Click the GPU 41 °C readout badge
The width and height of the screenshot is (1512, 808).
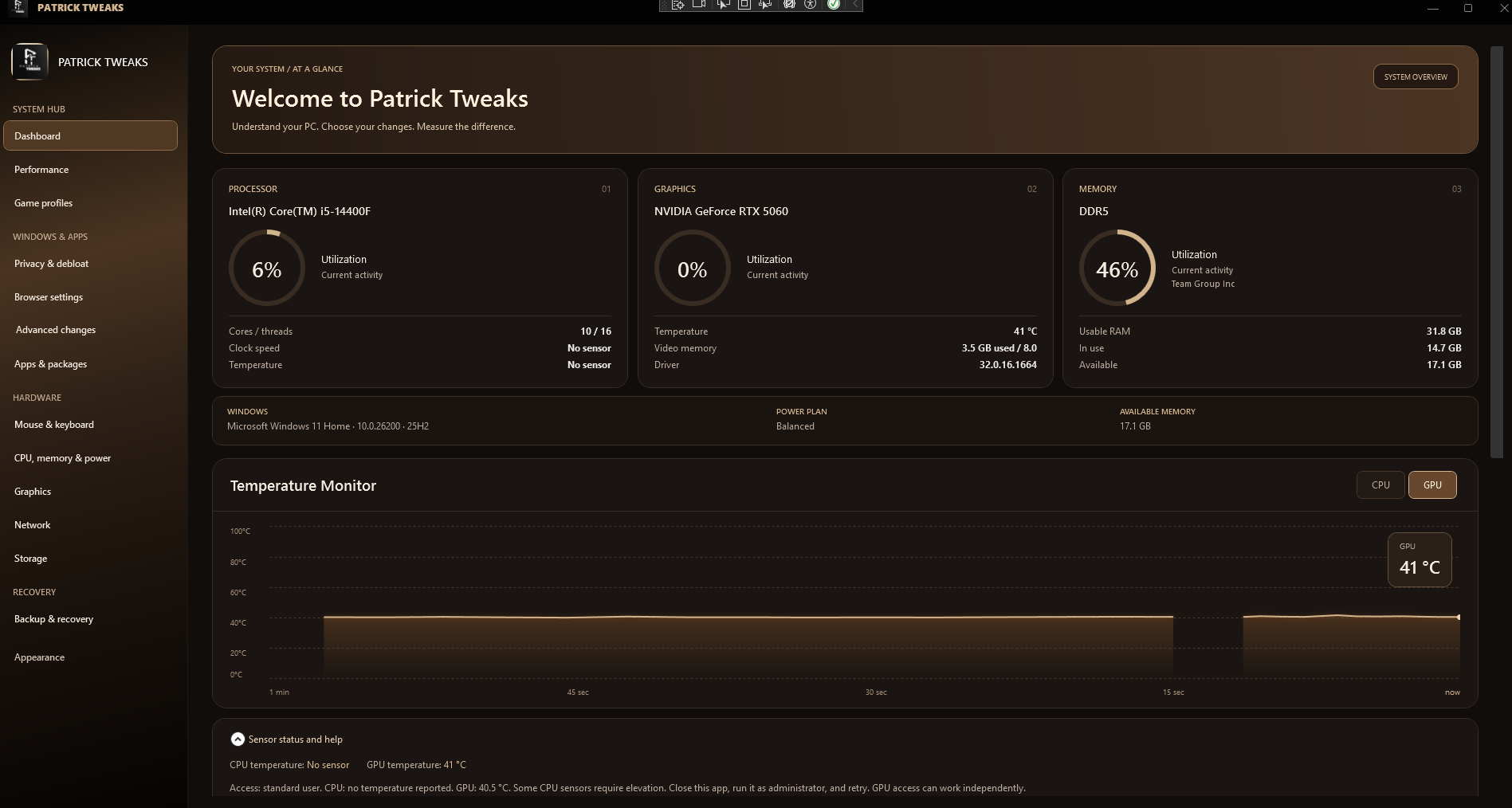tap(1420, 559)
